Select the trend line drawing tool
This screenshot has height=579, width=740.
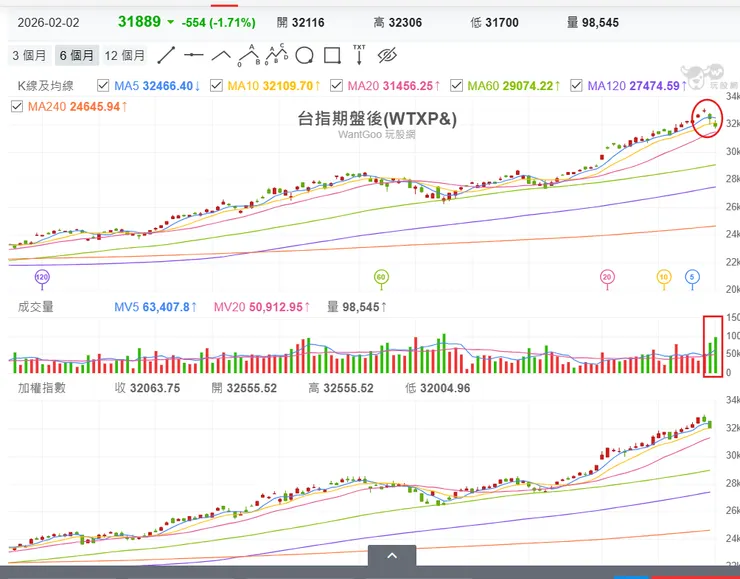click(x=166, y=55)
